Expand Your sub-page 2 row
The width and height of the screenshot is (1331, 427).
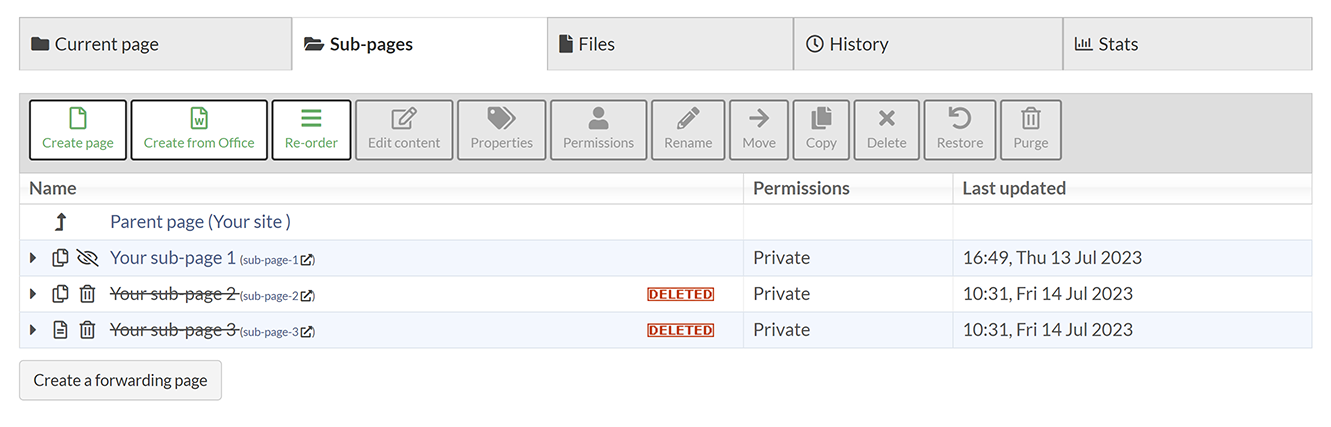(x=33, y=294)
